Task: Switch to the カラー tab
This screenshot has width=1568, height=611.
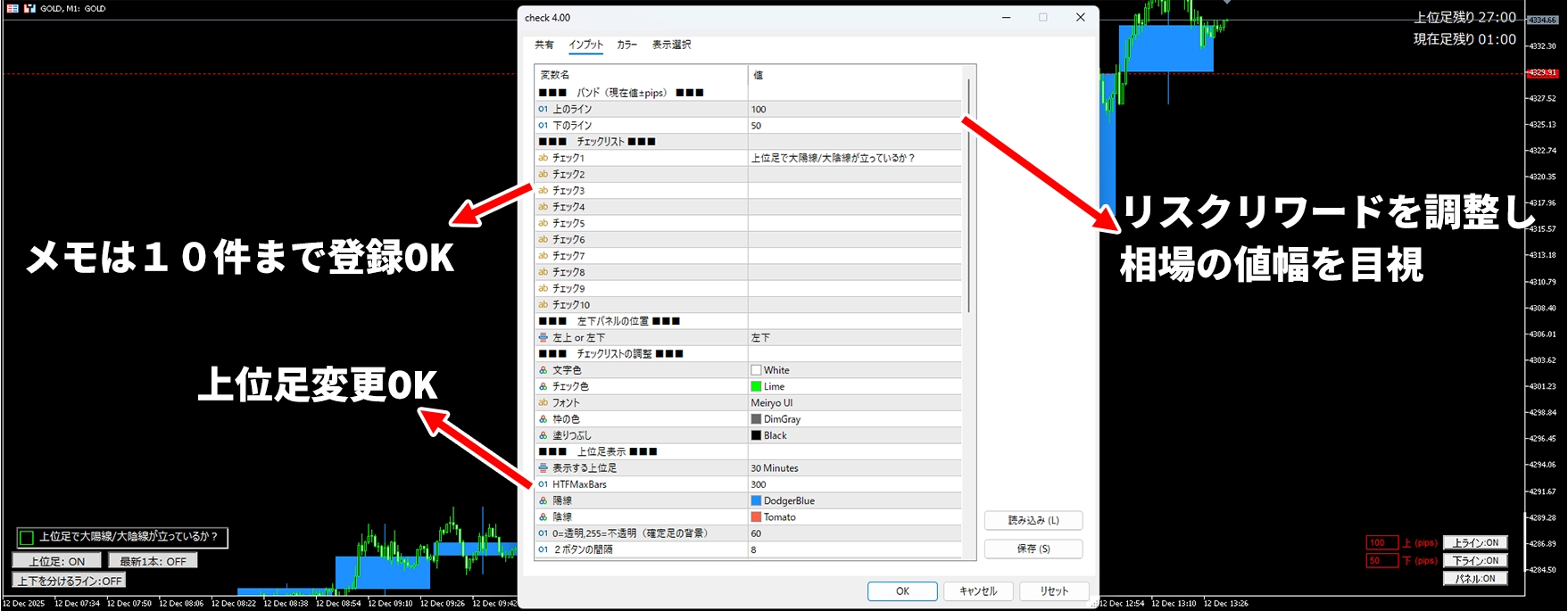Action: [x=626, y=45]
